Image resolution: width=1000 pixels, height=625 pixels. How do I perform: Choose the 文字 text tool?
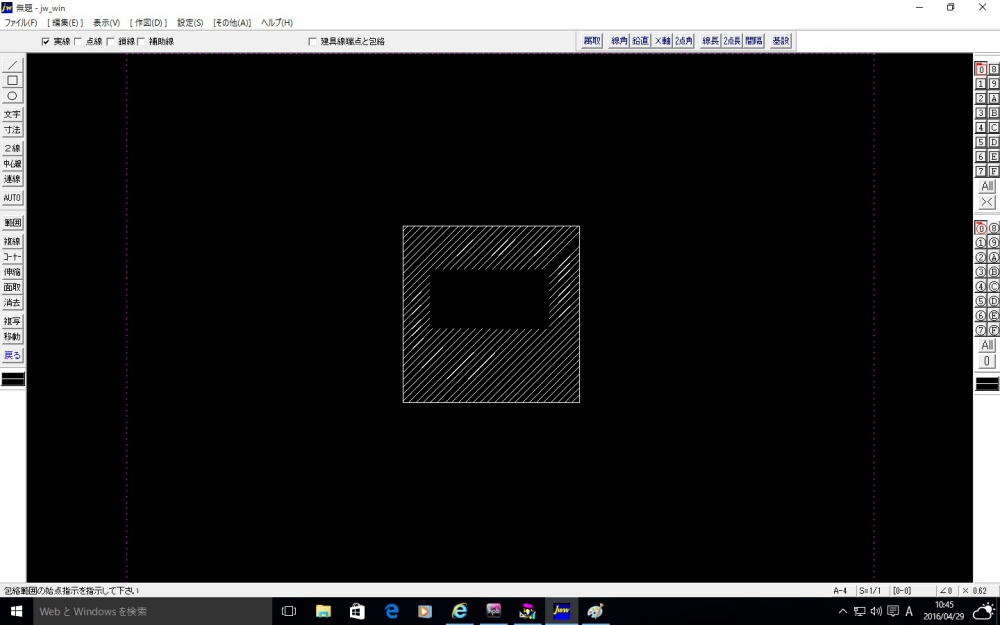[12, 114]
